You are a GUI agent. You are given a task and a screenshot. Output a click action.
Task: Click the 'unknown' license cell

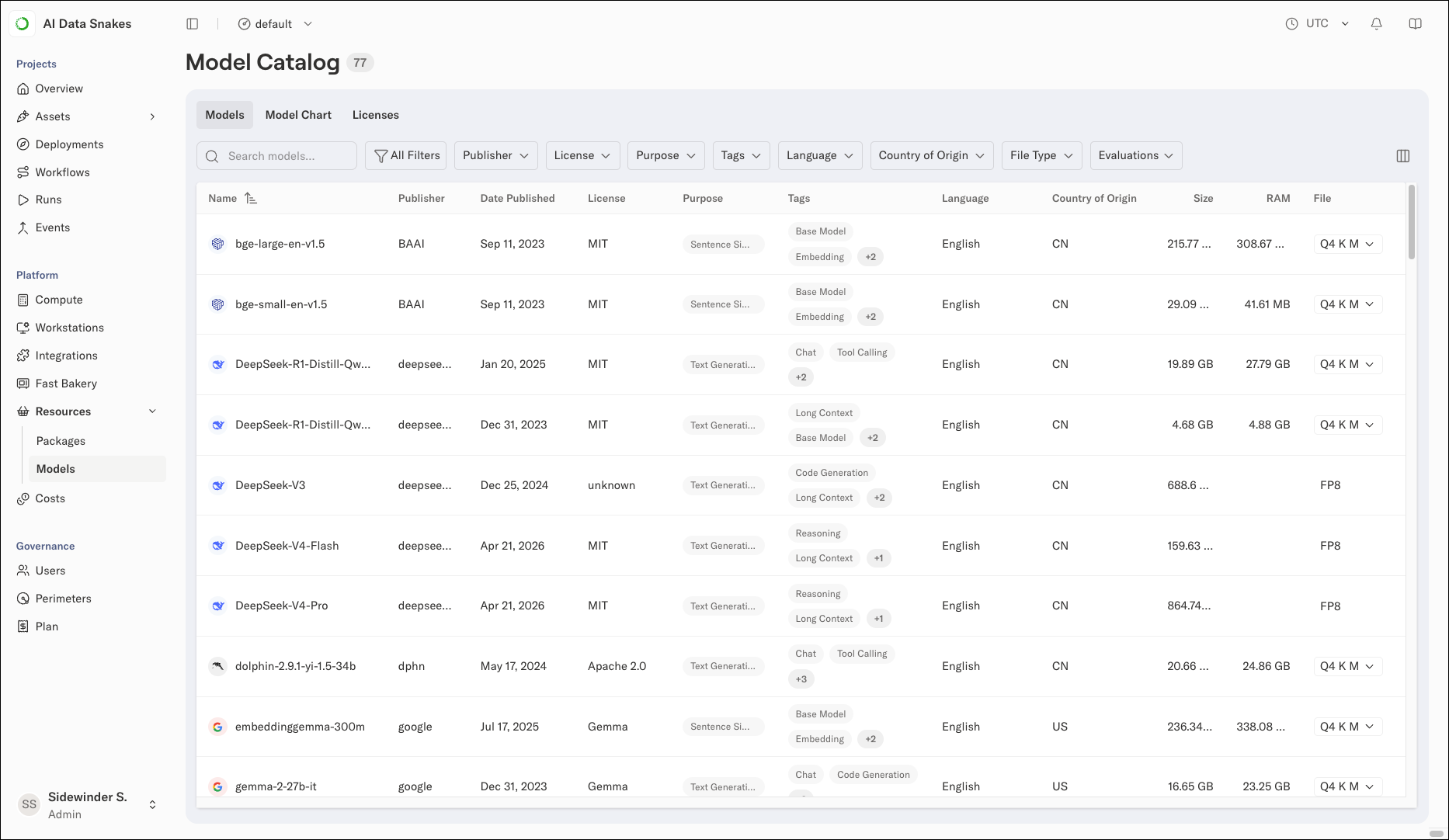[x=611, y=485]
